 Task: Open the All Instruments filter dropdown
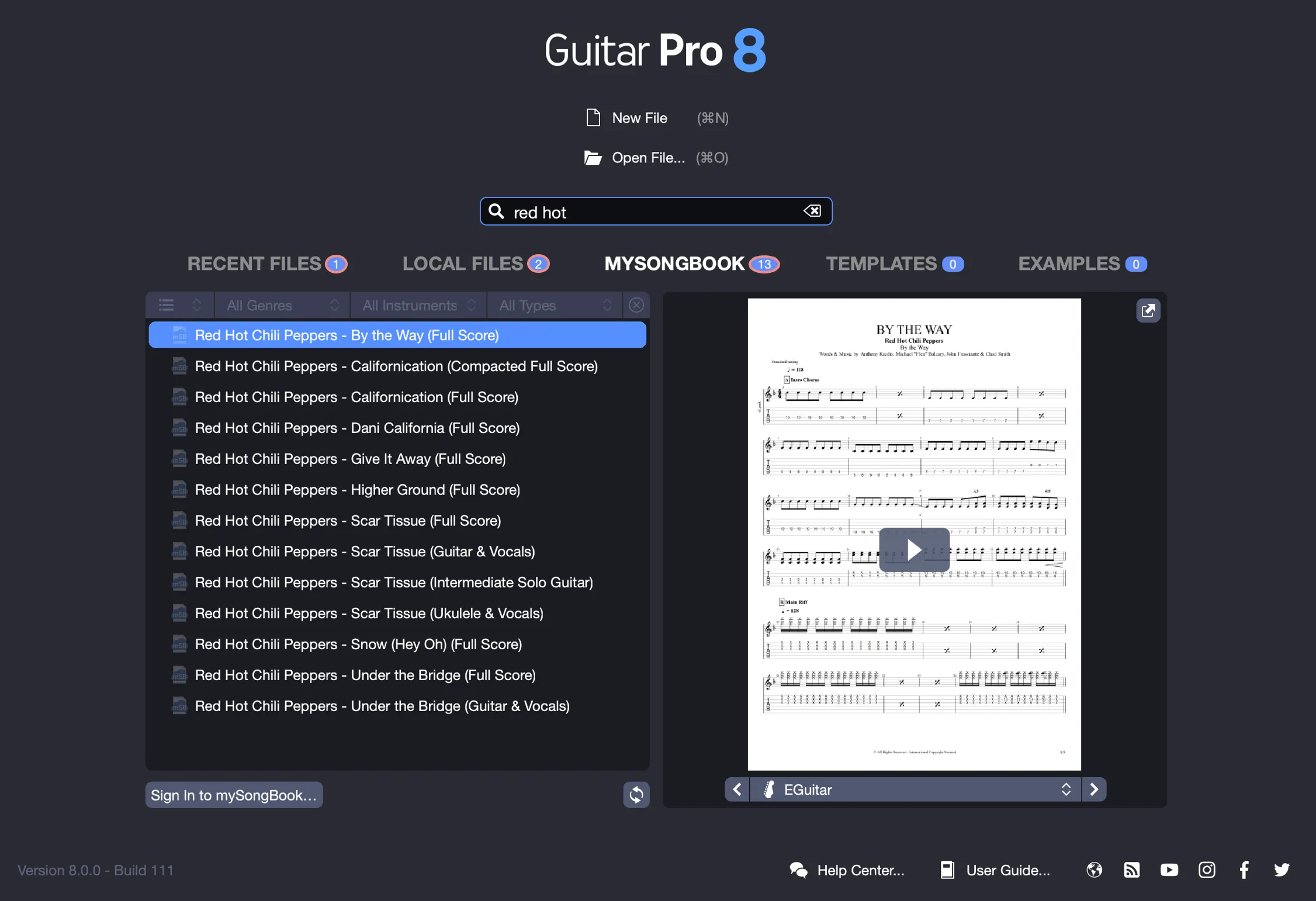(x=419, y=305)
